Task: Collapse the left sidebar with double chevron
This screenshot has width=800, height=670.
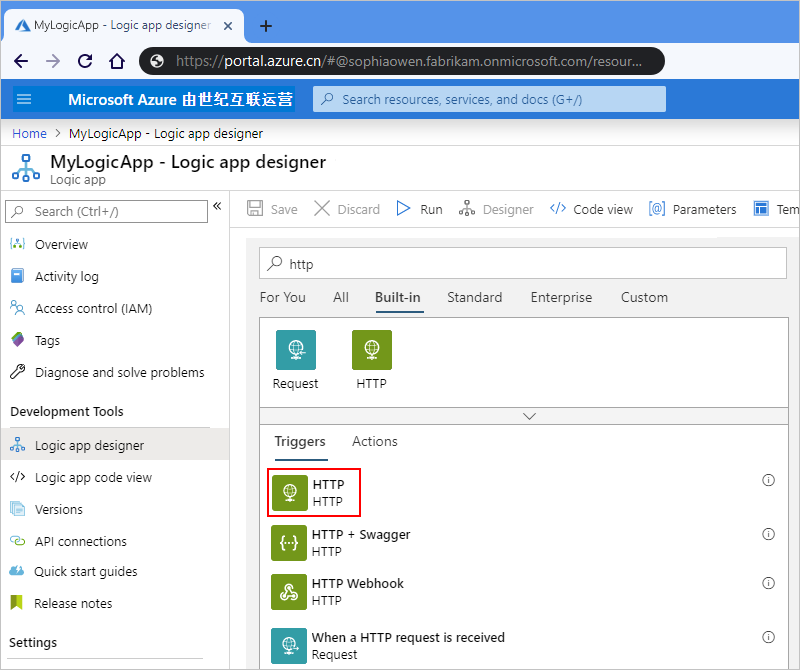Action: [x=217, y=206]
